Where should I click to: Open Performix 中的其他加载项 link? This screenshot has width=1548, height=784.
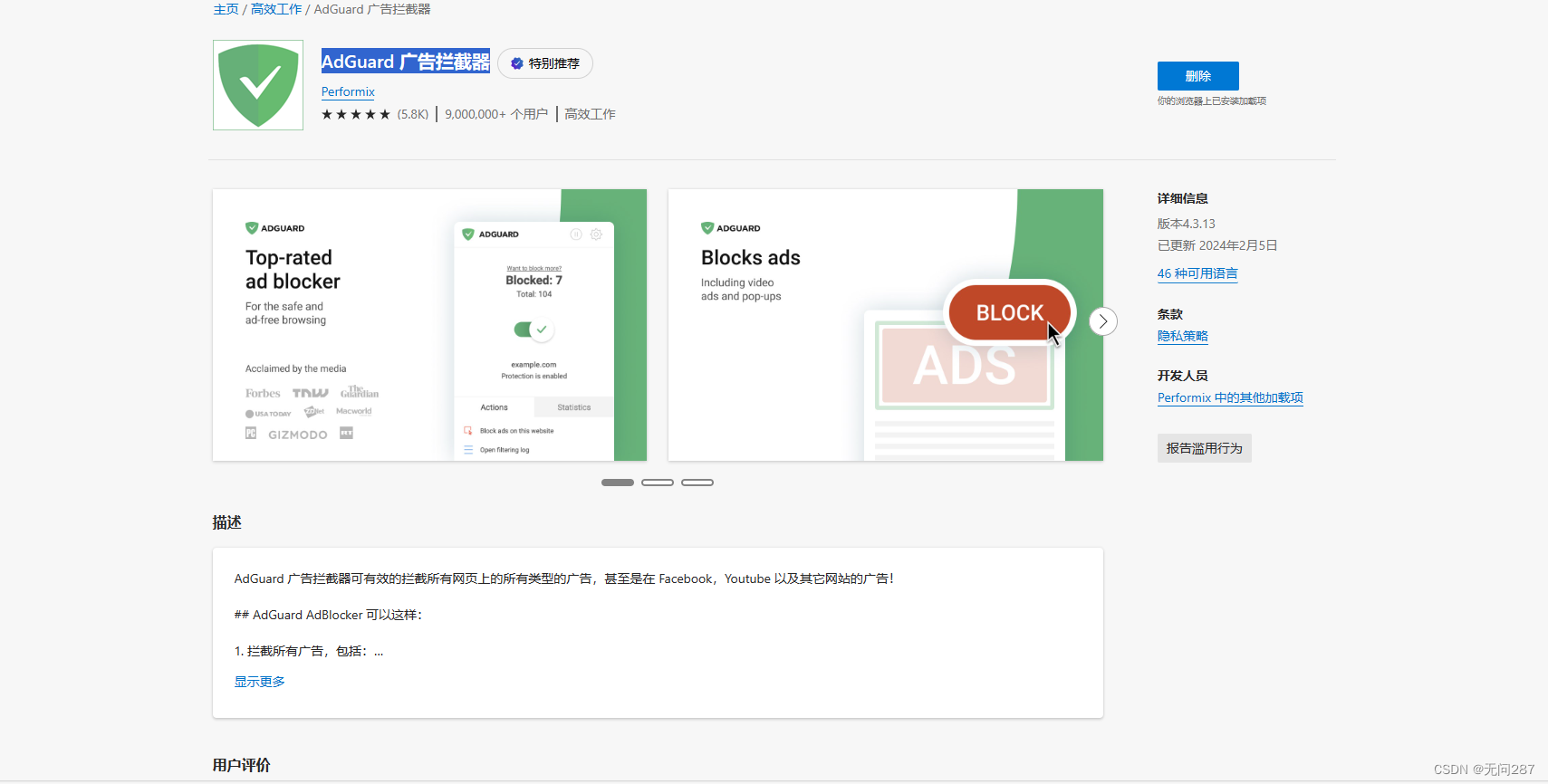pyautogui.click(x=1230, y=397)
